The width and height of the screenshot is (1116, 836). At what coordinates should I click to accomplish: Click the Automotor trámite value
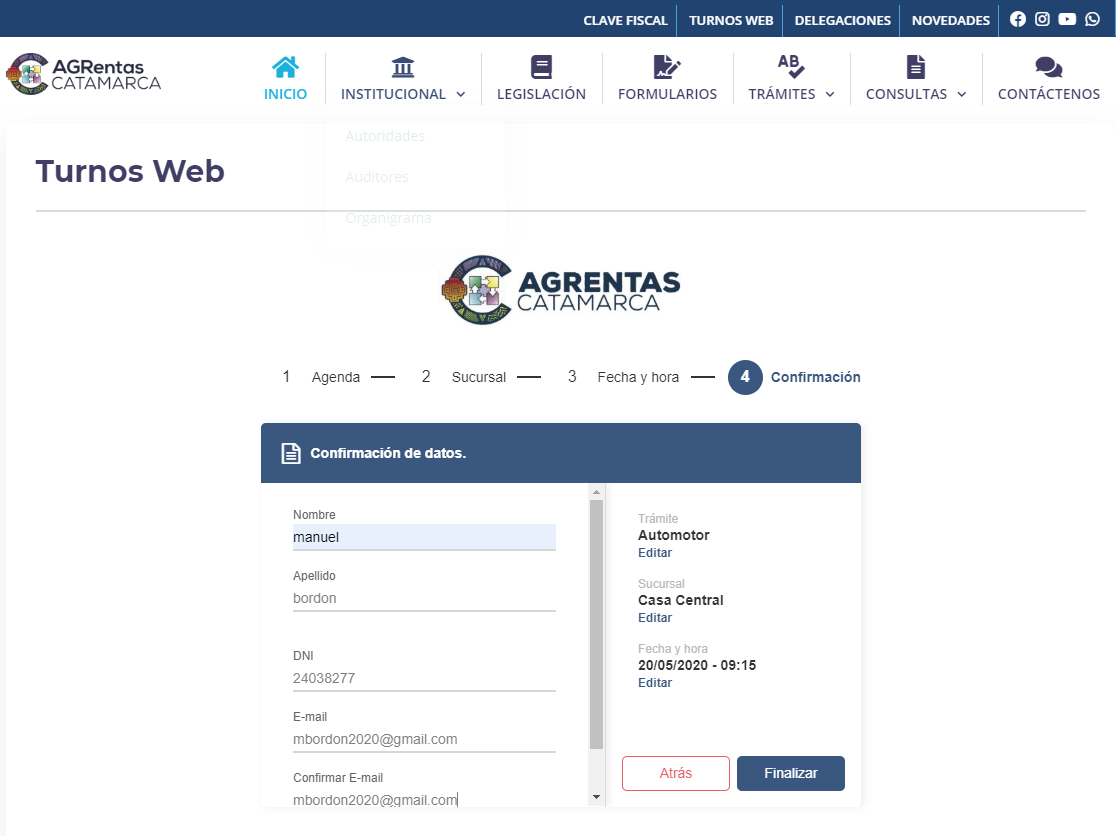pos(673,535)
